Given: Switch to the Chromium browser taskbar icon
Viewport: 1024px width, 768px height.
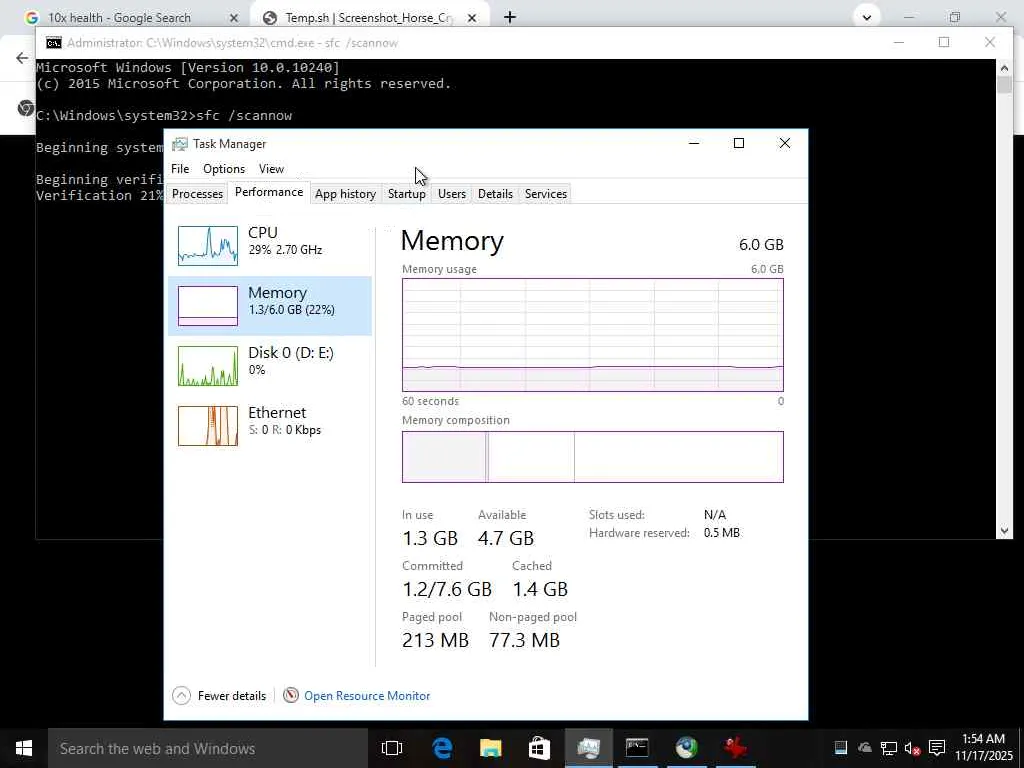Looking at the screenshot, I should pos(686,748).
